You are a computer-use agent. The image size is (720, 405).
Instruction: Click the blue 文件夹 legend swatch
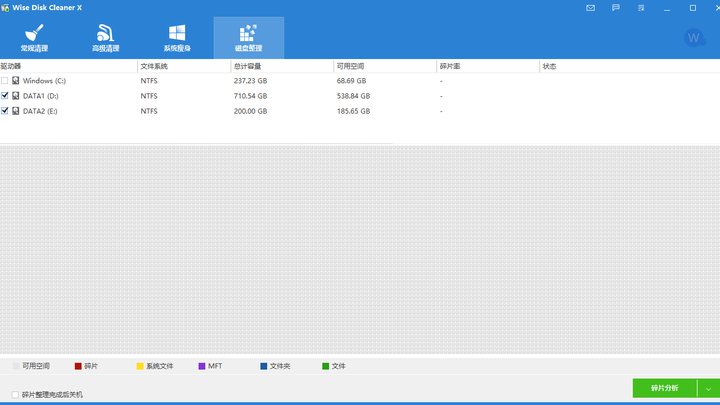click(264, 366)
